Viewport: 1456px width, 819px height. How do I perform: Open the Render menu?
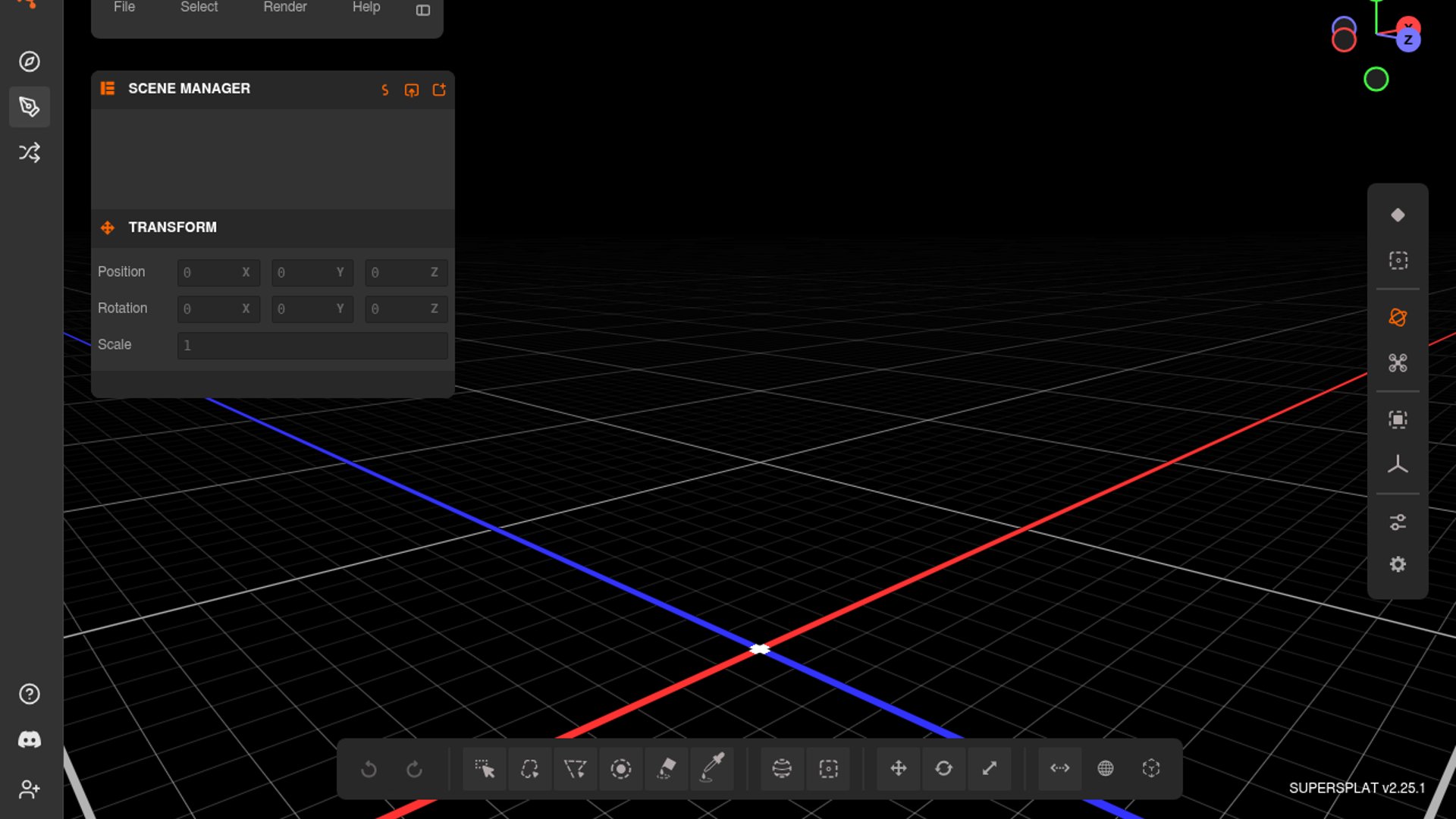285,8
